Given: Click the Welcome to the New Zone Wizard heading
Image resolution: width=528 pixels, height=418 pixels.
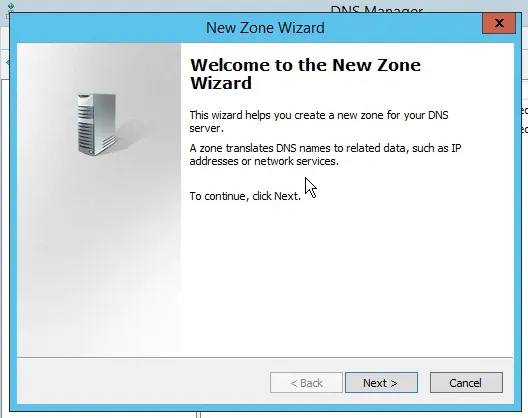Looking at the screenshot, I should click(305, 74).
